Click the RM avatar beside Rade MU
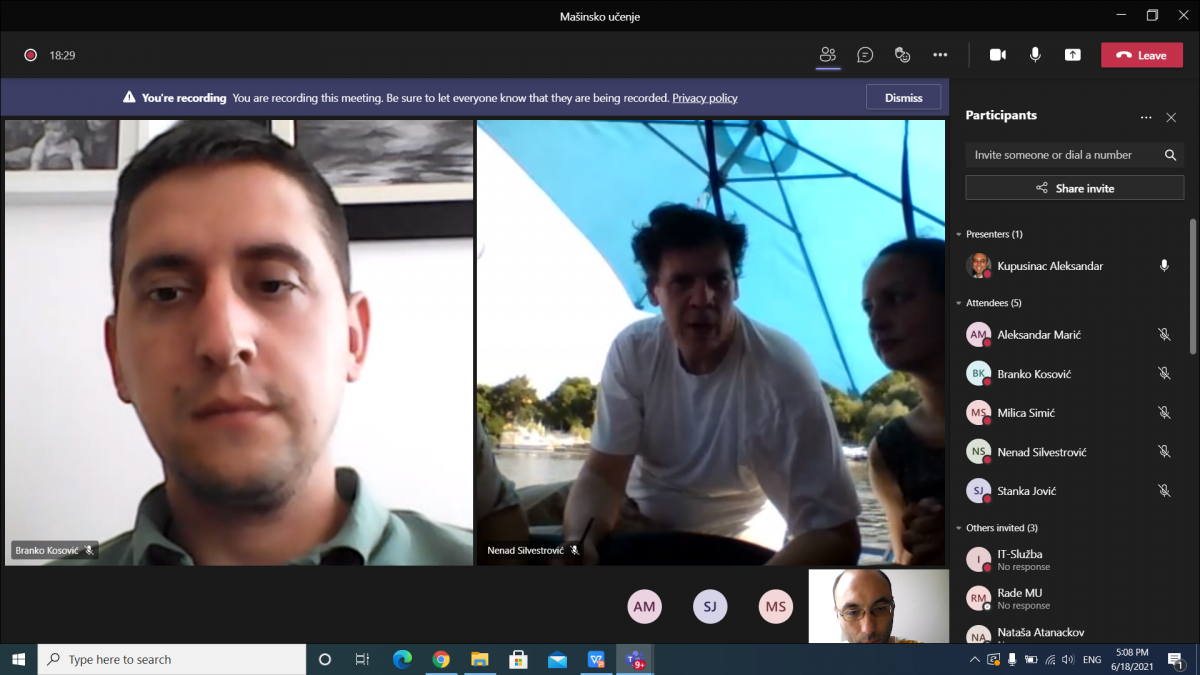 978,599
